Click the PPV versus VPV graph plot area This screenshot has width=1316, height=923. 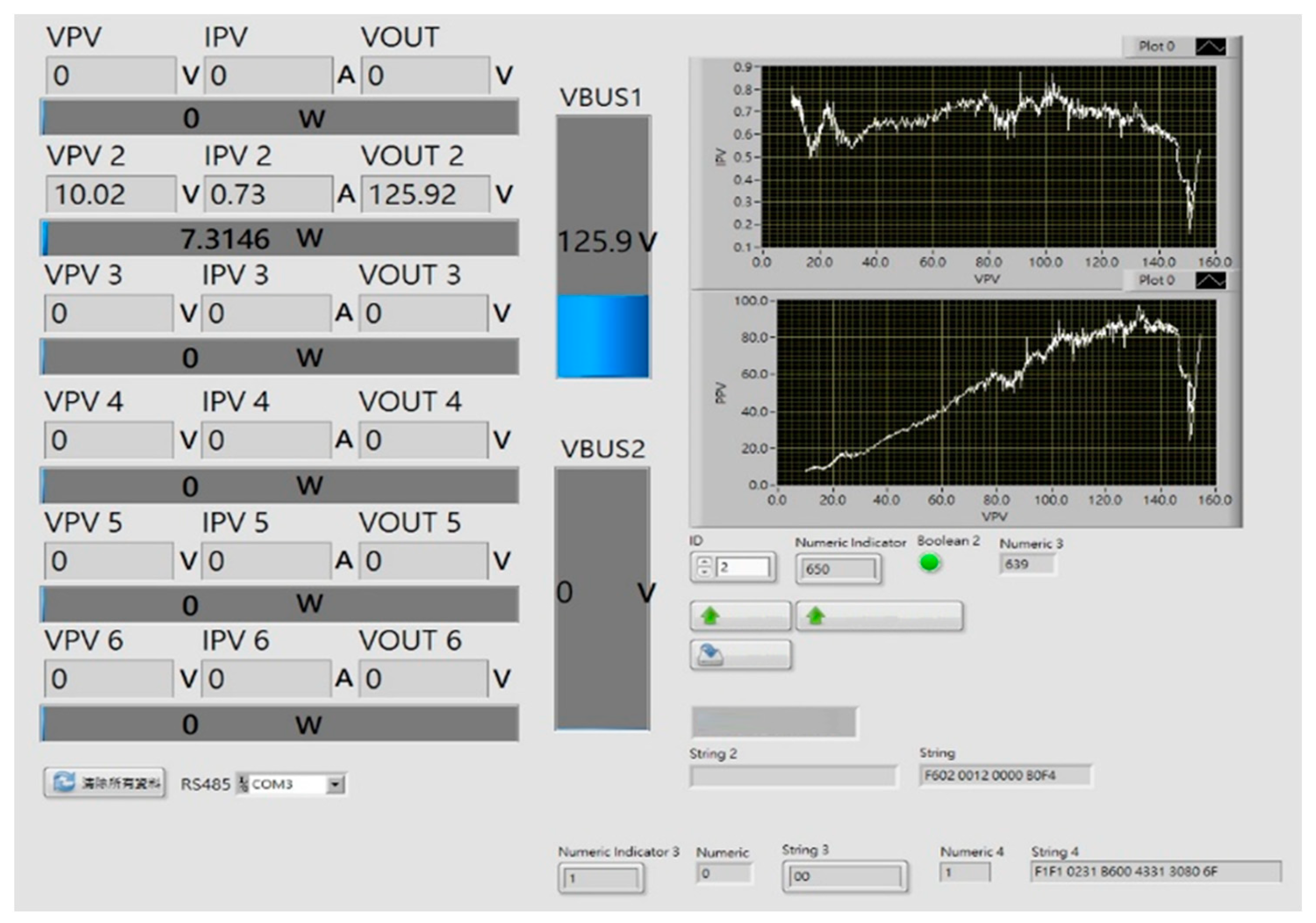click(x=996, y=393)
